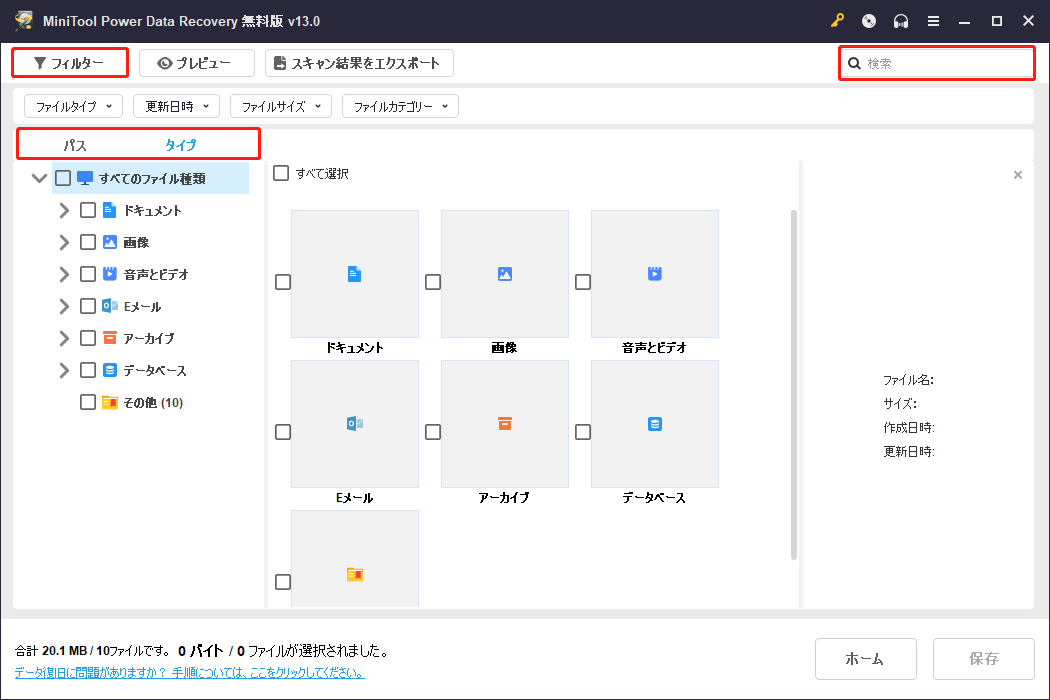Open the アーカイブ thumbnail tile
Image resolution: width=1050 pixels, height=700 pixels.
[505, 424]
